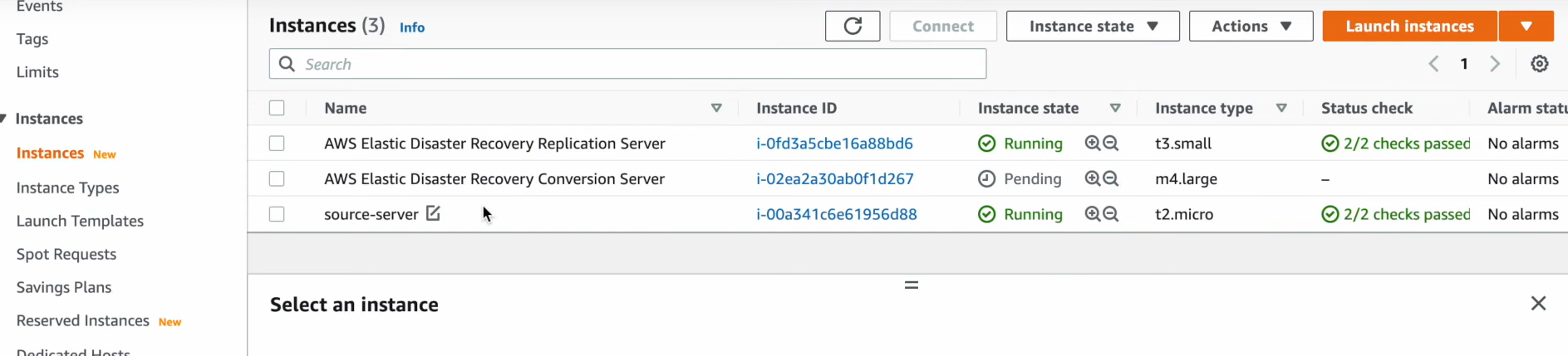1568x356 pixels.
Task: Select all instances checkbox
Action: (x=277, y=108)
